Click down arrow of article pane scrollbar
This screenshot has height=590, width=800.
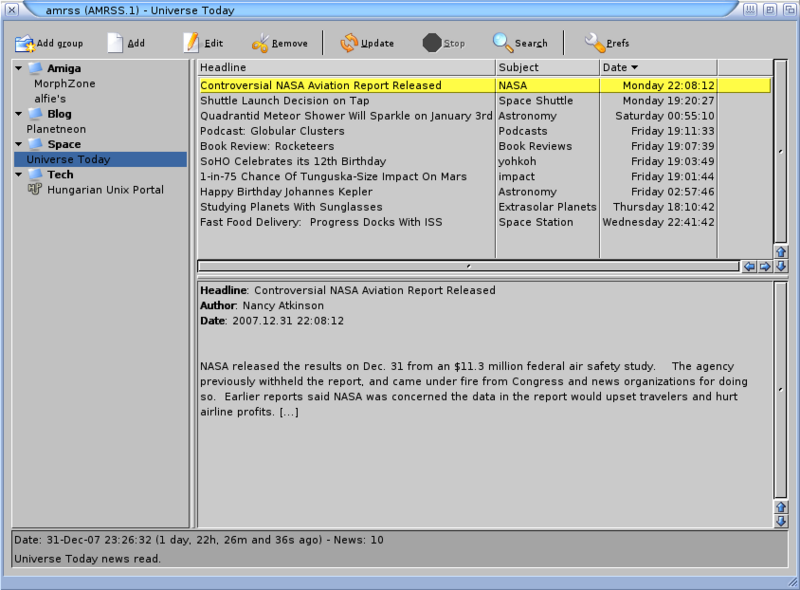click(781, 521)
